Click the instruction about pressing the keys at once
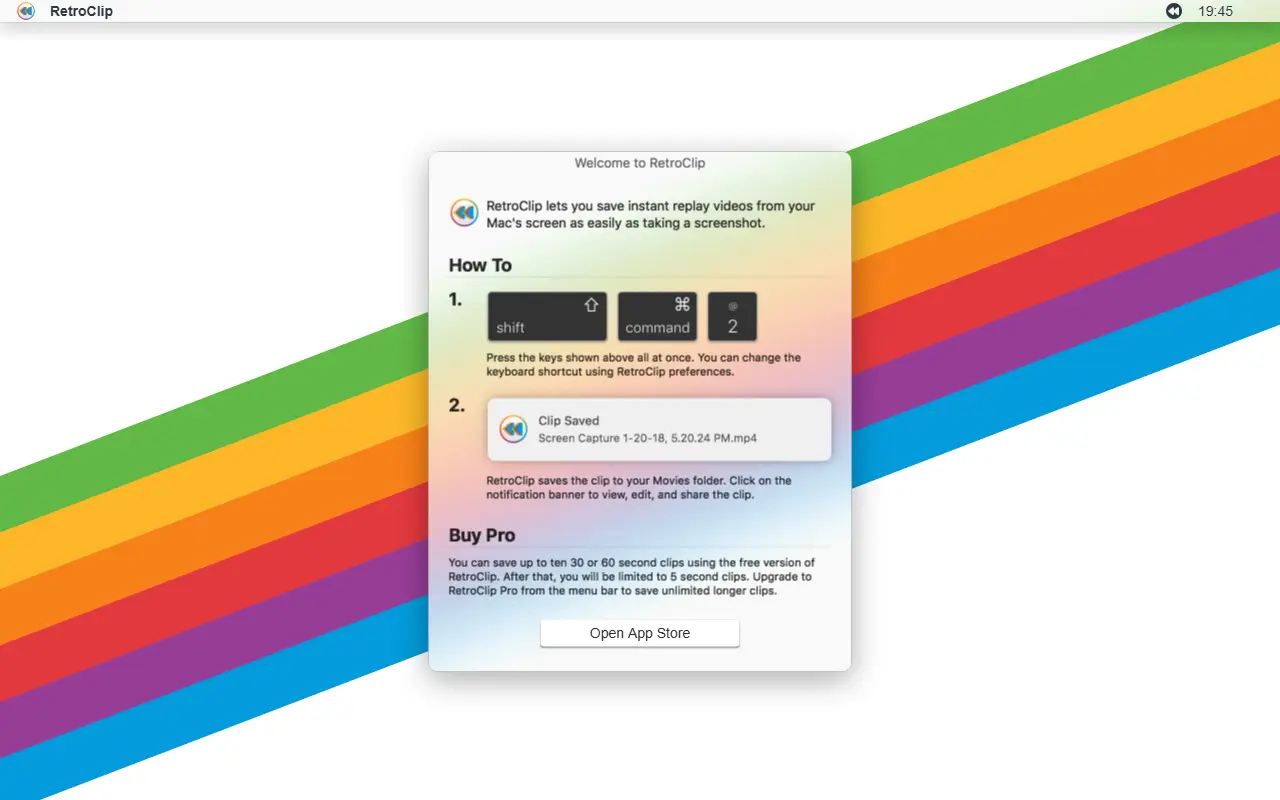 (x=644, y=365)
